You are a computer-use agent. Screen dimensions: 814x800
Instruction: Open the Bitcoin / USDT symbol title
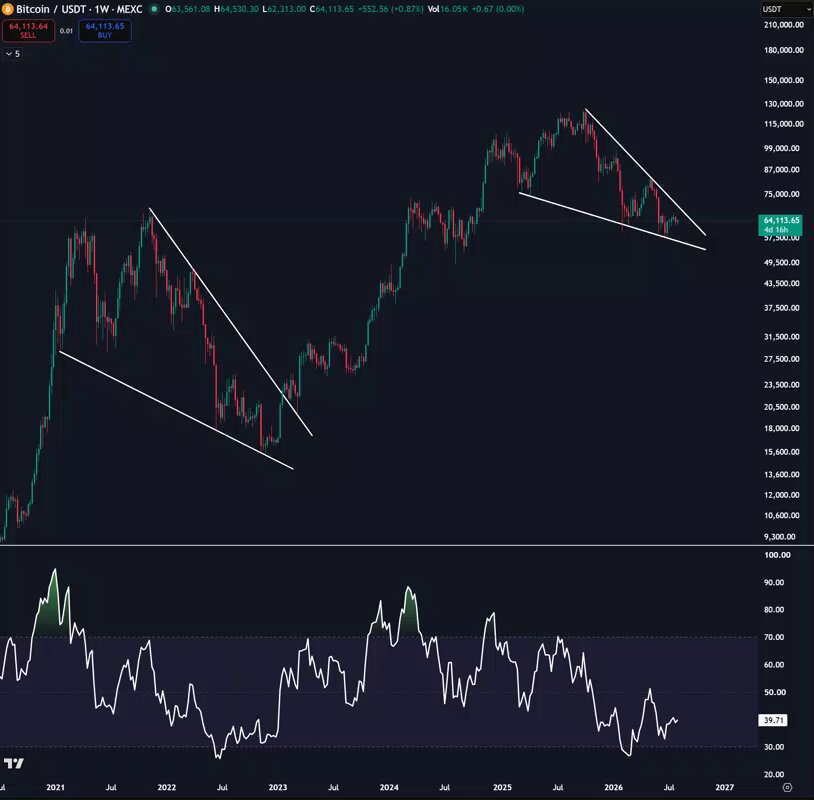(79, 9)
